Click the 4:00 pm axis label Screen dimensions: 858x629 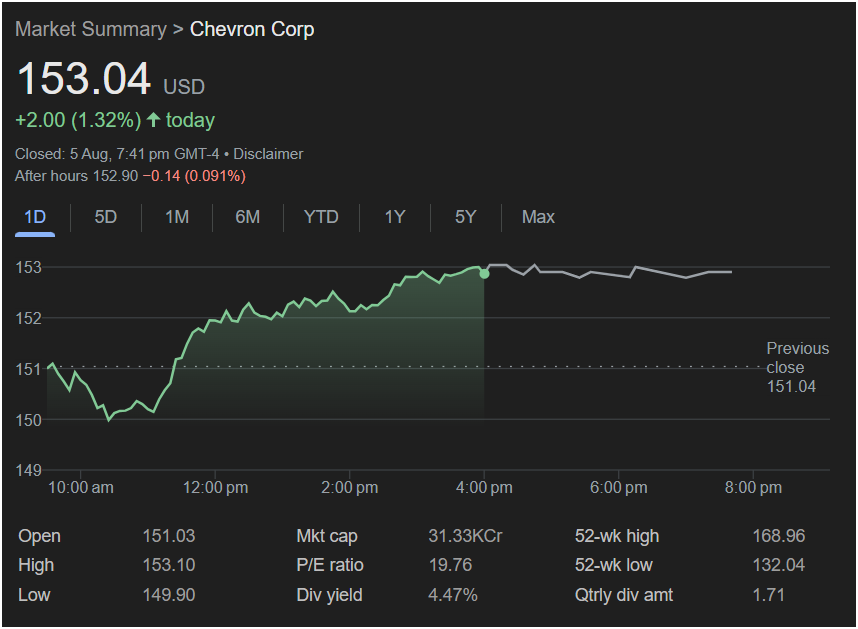[x=484, y=487]
